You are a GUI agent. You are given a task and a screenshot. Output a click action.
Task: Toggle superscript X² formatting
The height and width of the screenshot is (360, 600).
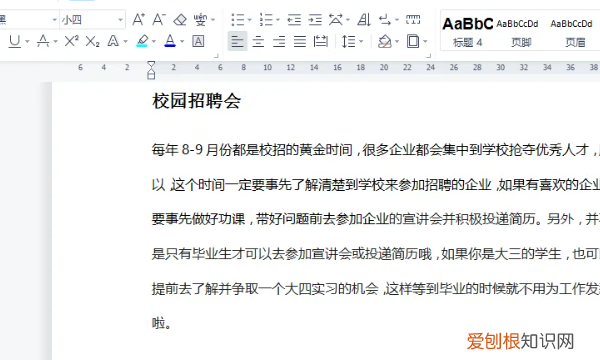click(x=72, y=41)
